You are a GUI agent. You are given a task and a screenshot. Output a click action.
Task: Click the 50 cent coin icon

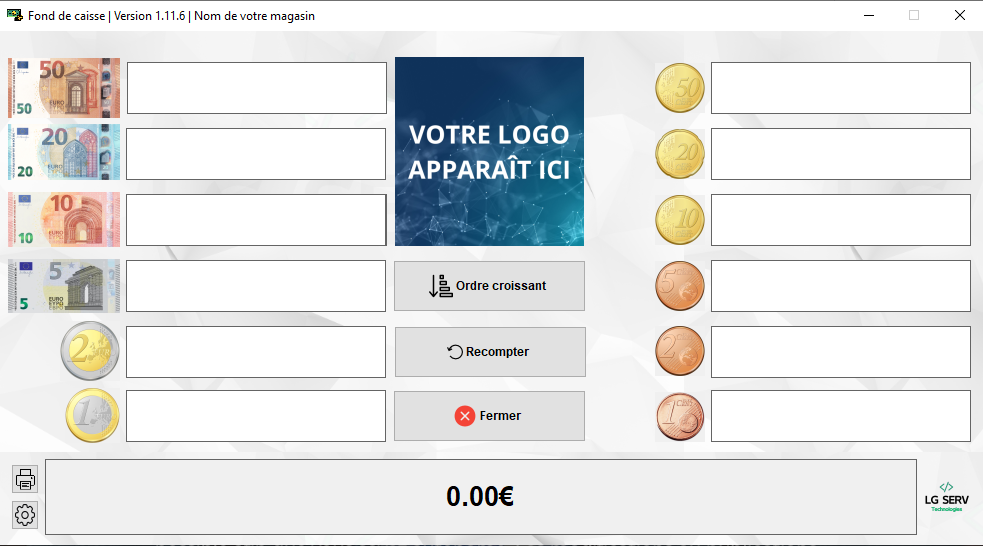680,88
